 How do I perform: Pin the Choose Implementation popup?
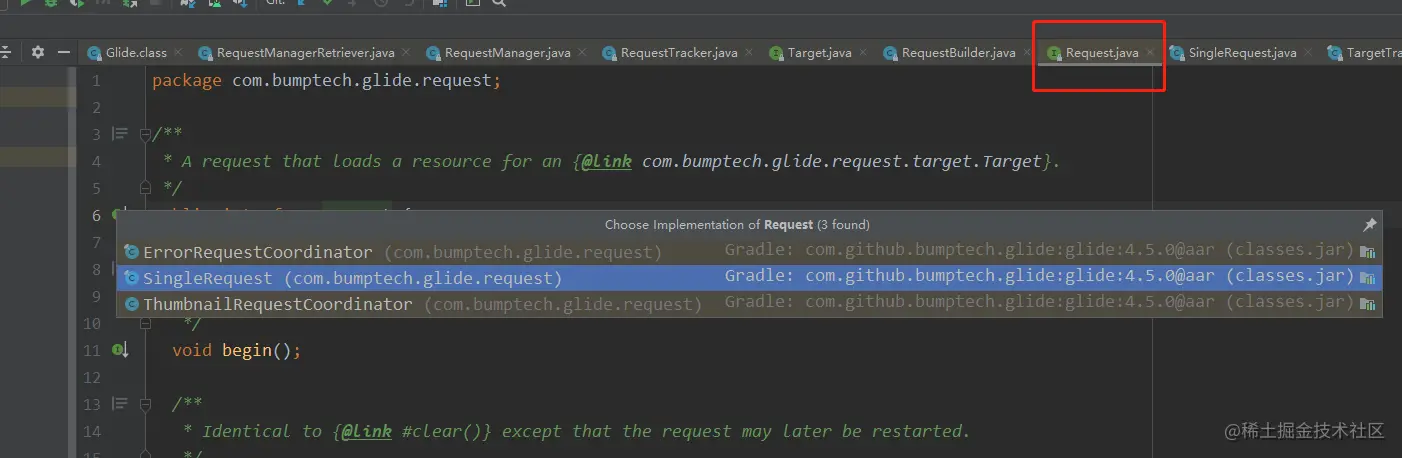point(1370,225)
